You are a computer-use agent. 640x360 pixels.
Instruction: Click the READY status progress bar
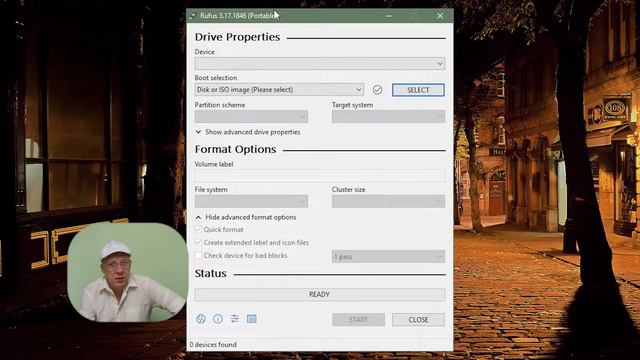point(320,294)
